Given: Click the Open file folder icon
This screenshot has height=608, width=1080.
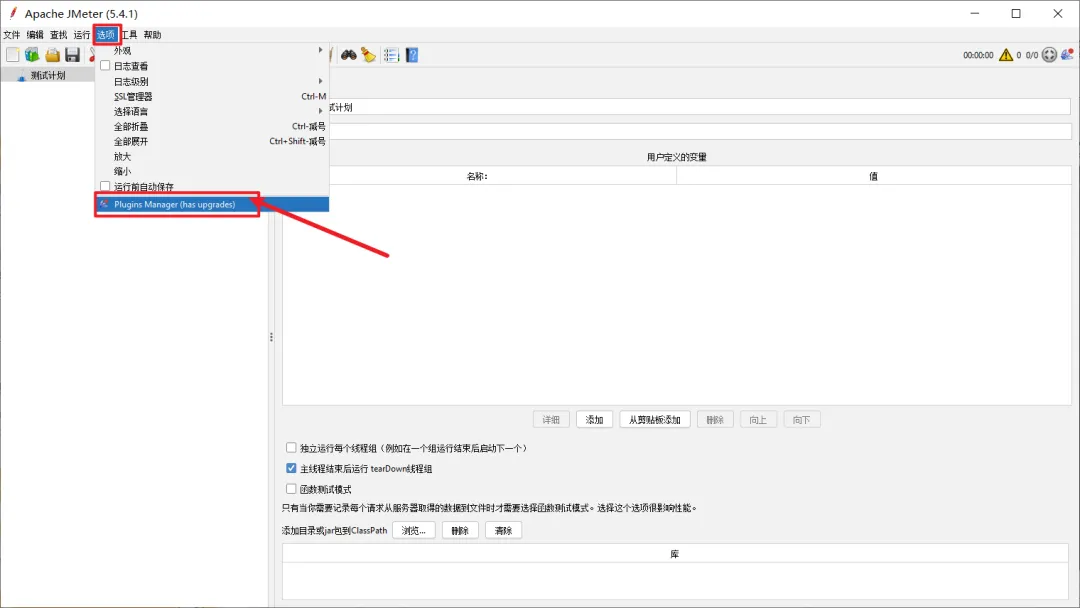Looking at the screenshot, I should click(52, 55).
